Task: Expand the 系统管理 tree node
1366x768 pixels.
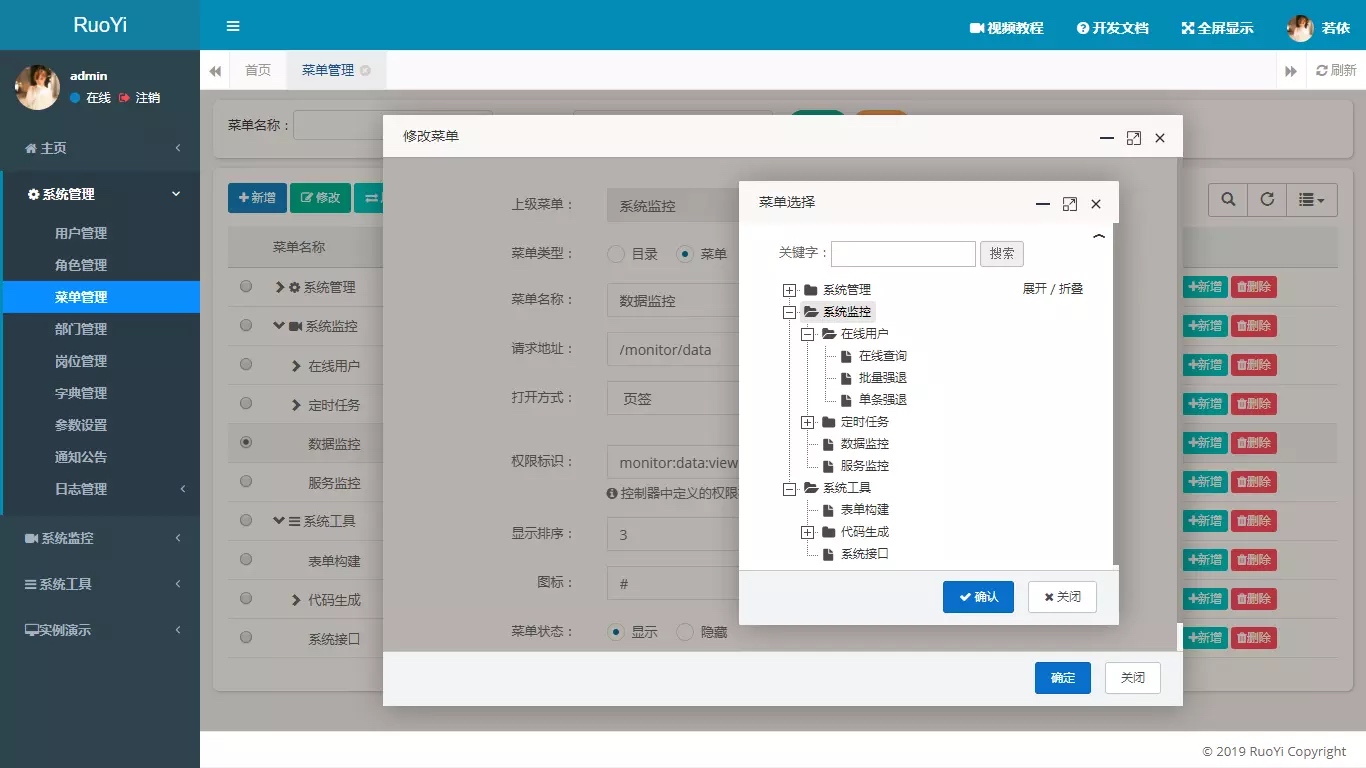Action: 789,290
